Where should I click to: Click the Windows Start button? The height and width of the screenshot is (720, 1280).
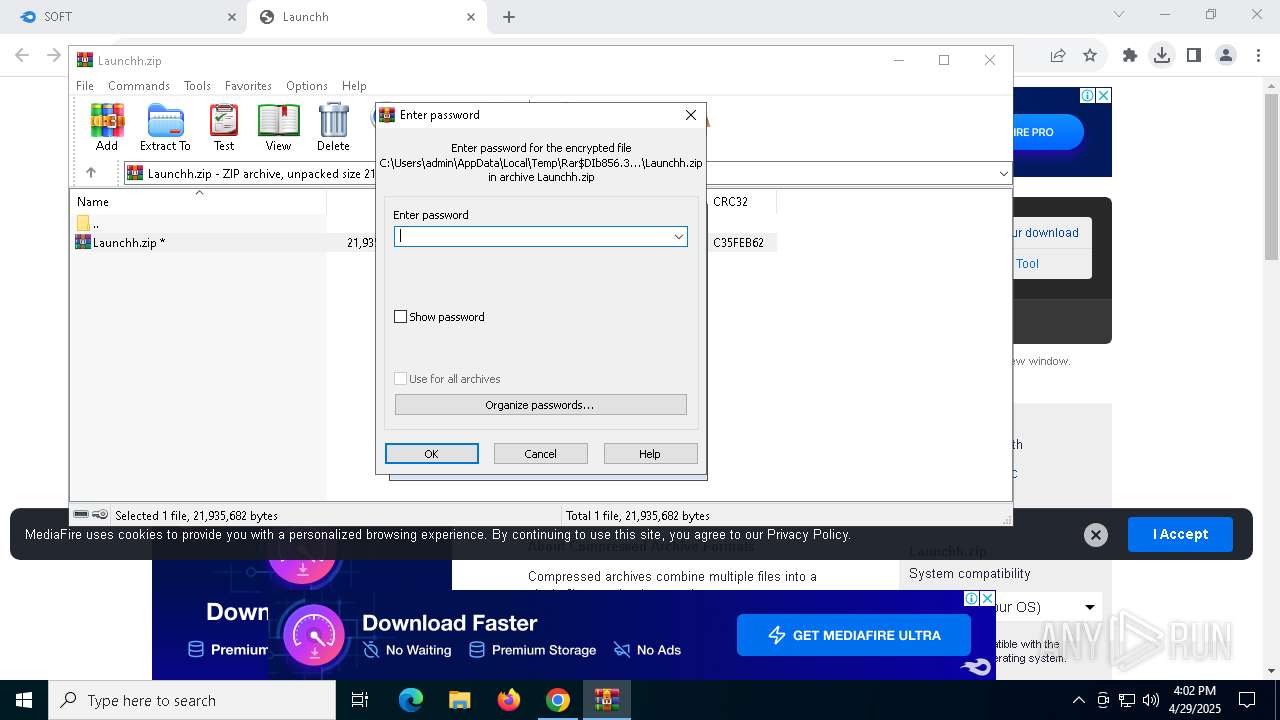(x=24, y=700)
